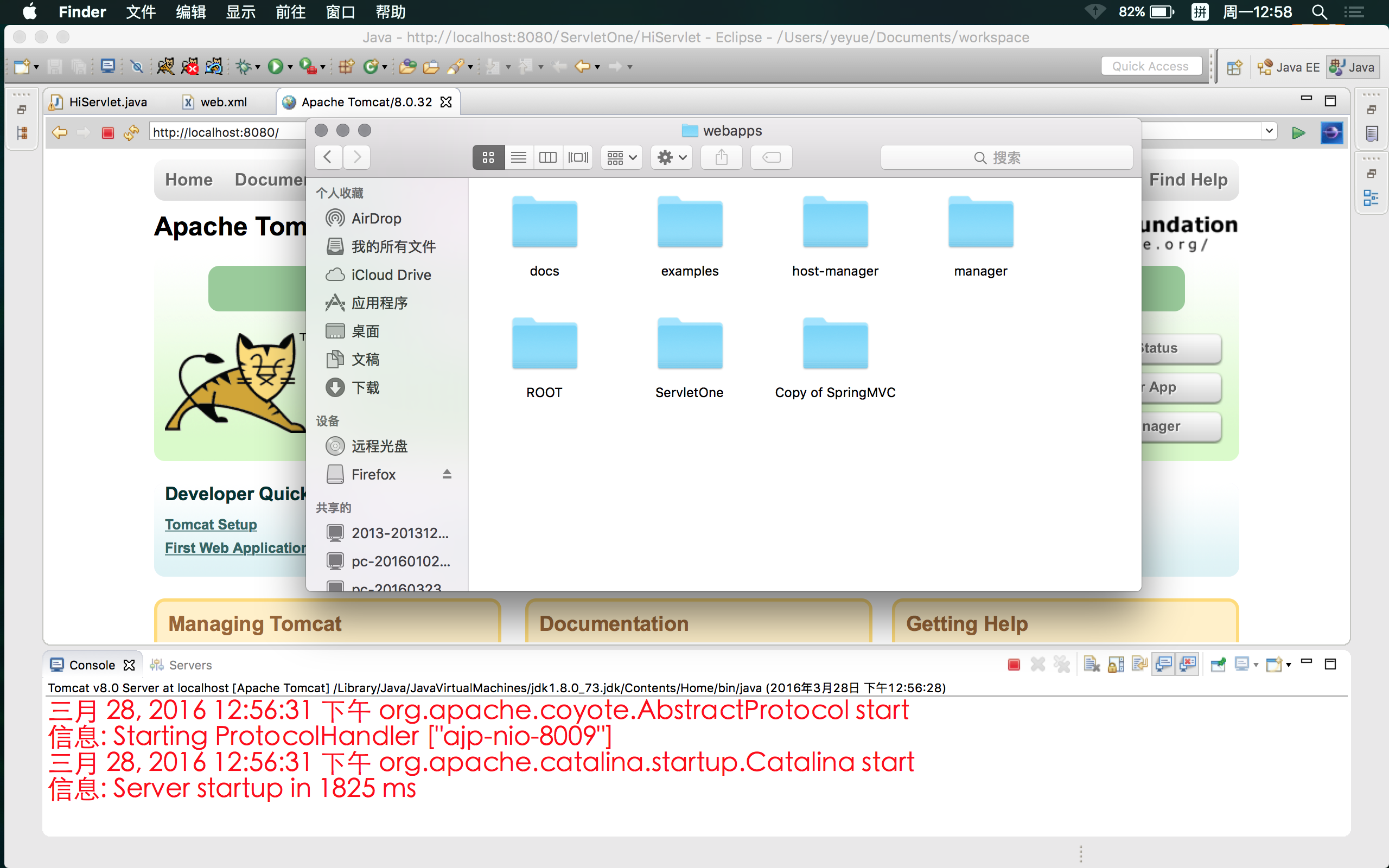Click the Pin Console icon

[x=1218, y=665]
